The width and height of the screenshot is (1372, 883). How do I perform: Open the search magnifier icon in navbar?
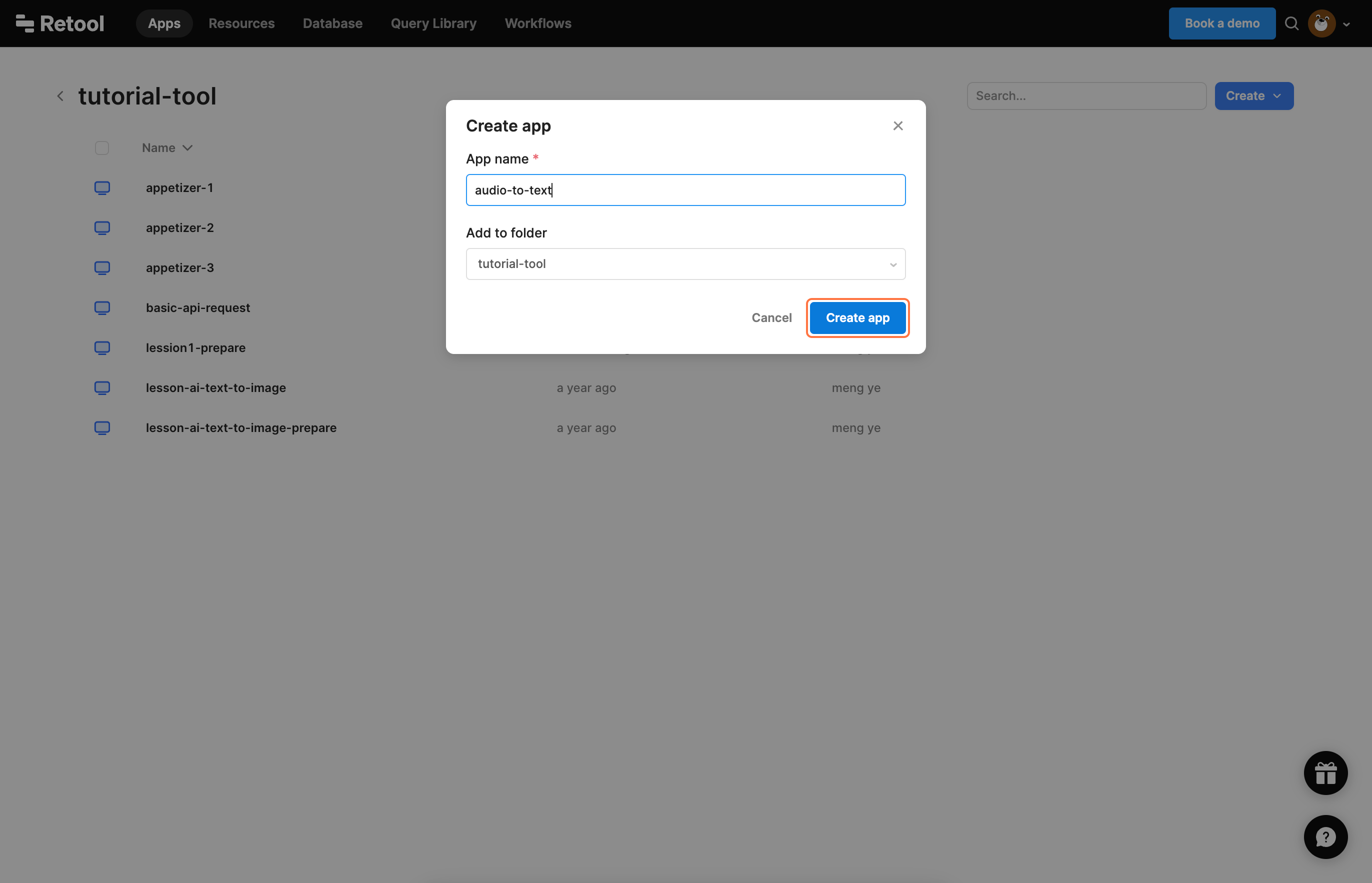tap(1291, 23)
